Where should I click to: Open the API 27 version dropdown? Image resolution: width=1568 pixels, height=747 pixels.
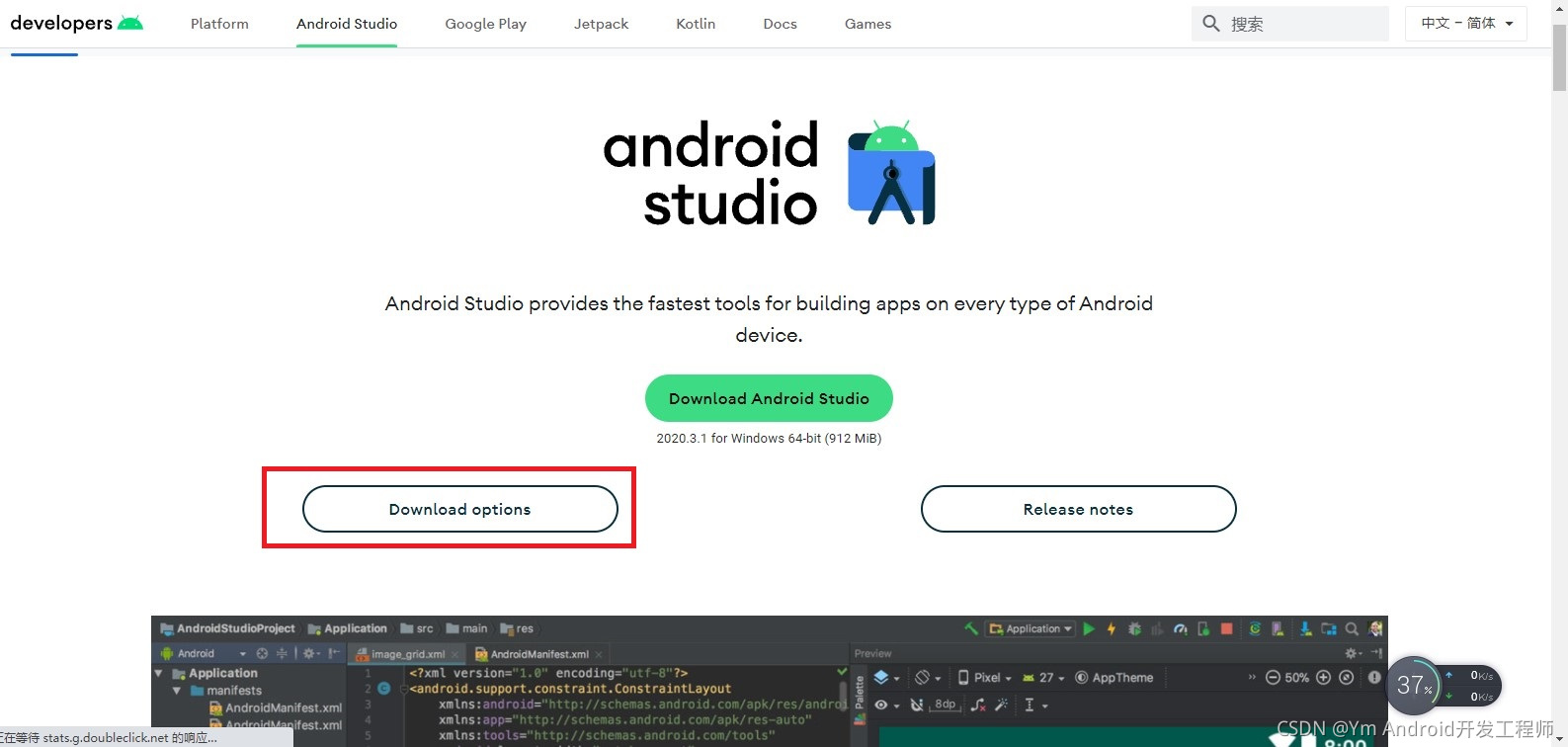pyautogui.click(x=1044, y=678)
